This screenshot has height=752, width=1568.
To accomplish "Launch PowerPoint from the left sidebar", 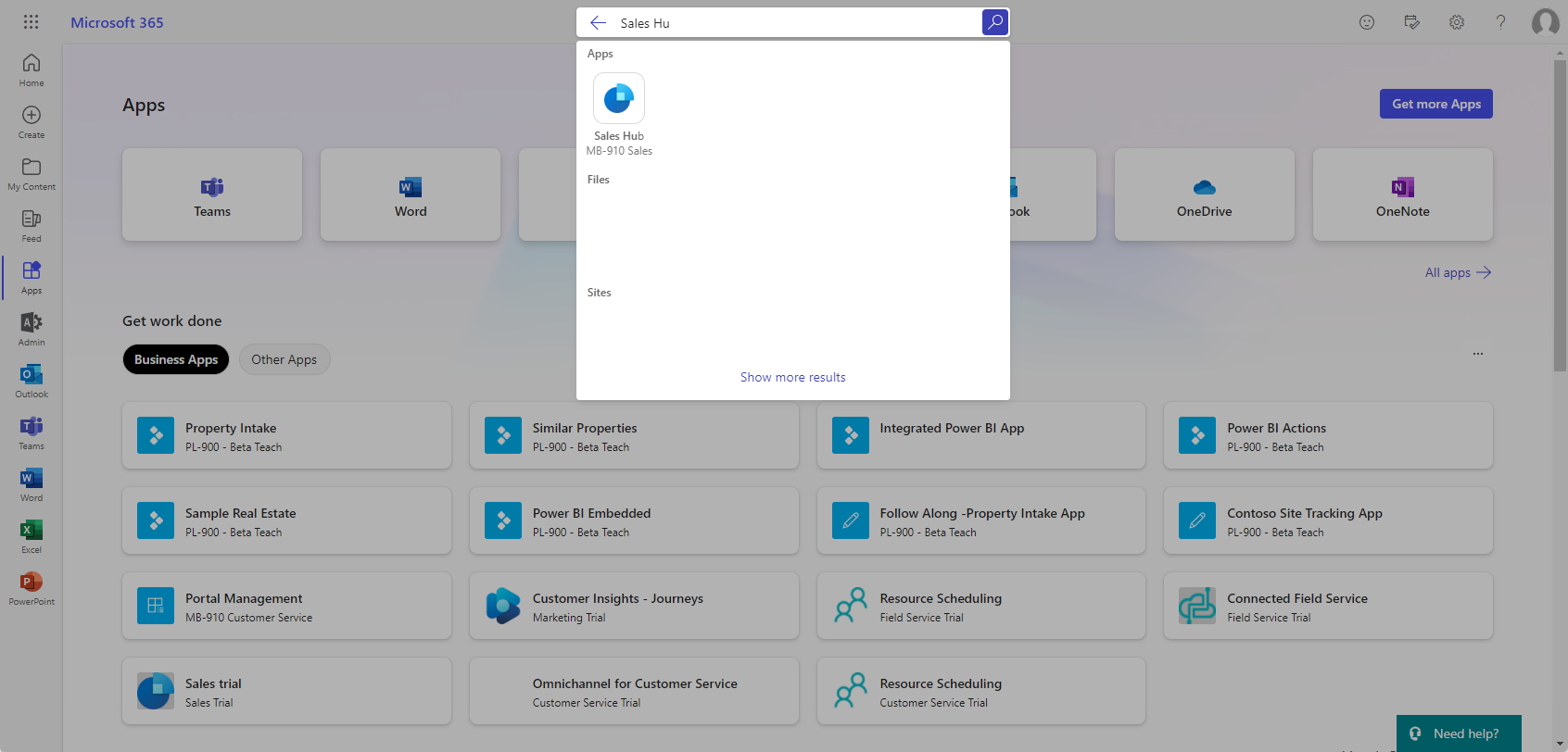I will (x=32, y=589).
